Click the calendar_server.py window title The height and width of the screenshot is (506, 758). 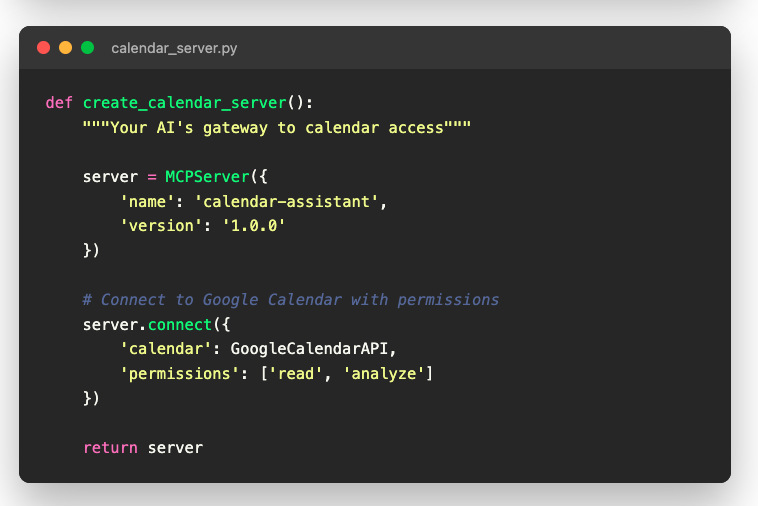coord(174,48)
